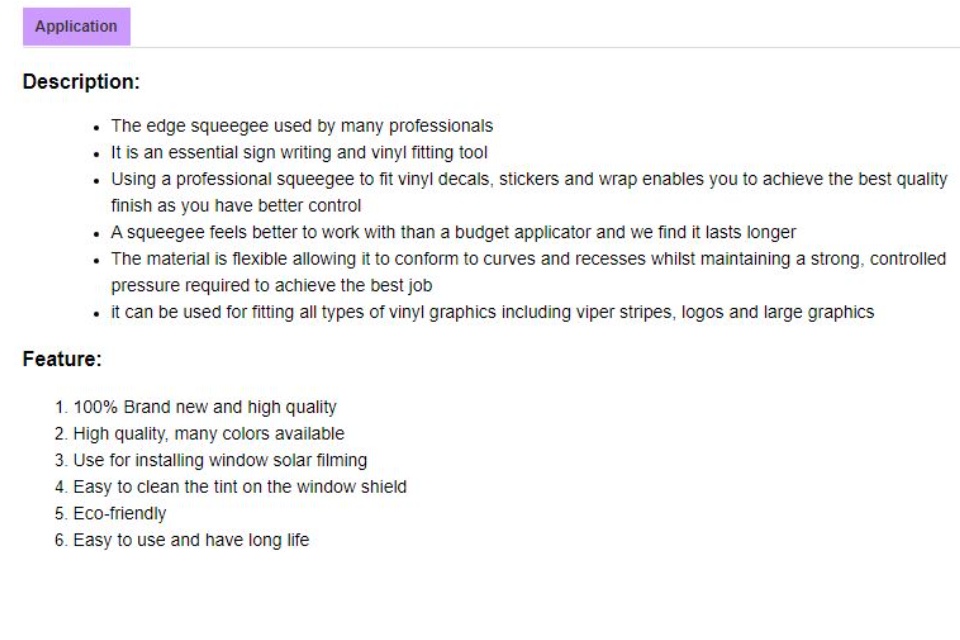Click the word 'controlled' in material bullet
Image resolution: width=960 pixels, height=640 pixels.
coord(908,259)
